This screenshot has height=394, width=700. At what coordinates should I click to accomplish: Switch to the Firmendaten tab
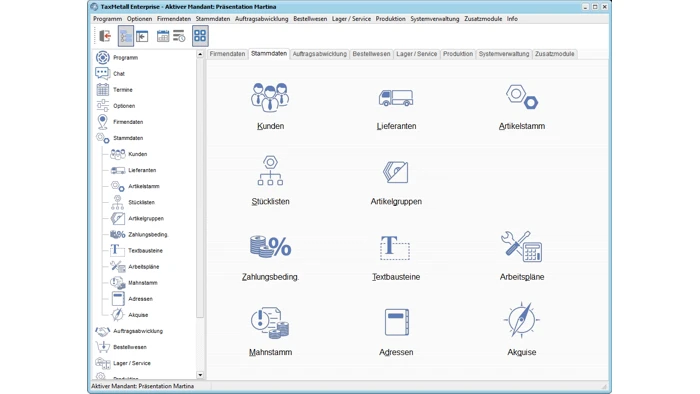pos(227,54)
